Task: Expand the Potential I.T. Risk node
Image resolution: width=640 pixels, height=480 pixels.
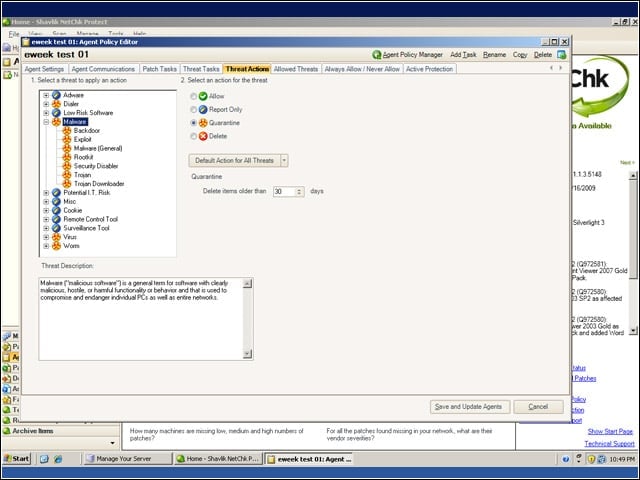Action: tap(46, 193)
